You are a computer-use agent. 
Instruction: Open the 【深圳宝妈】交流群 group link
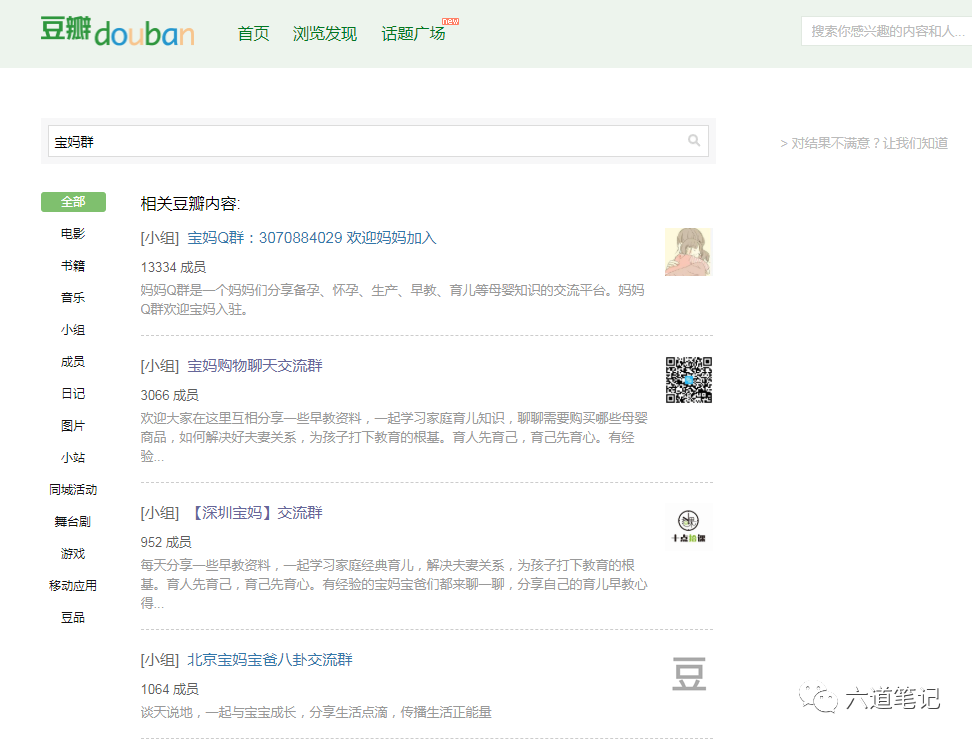tap(255, 513)
